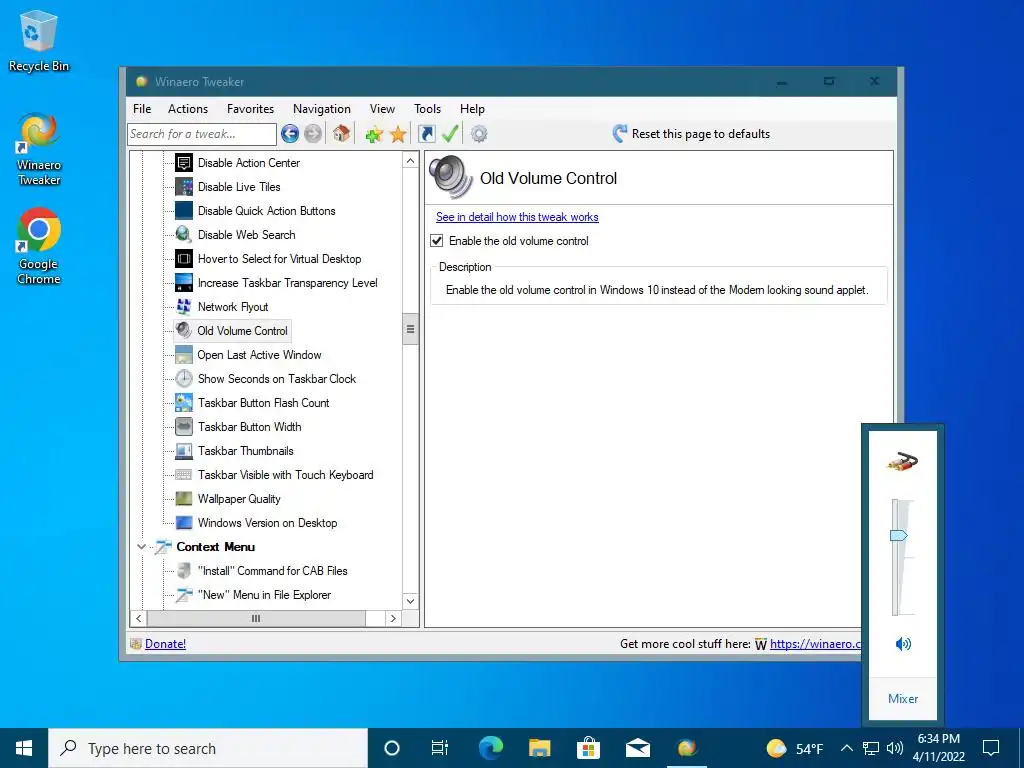
Task: Open the Navigation menu
Action: [322, 109]
